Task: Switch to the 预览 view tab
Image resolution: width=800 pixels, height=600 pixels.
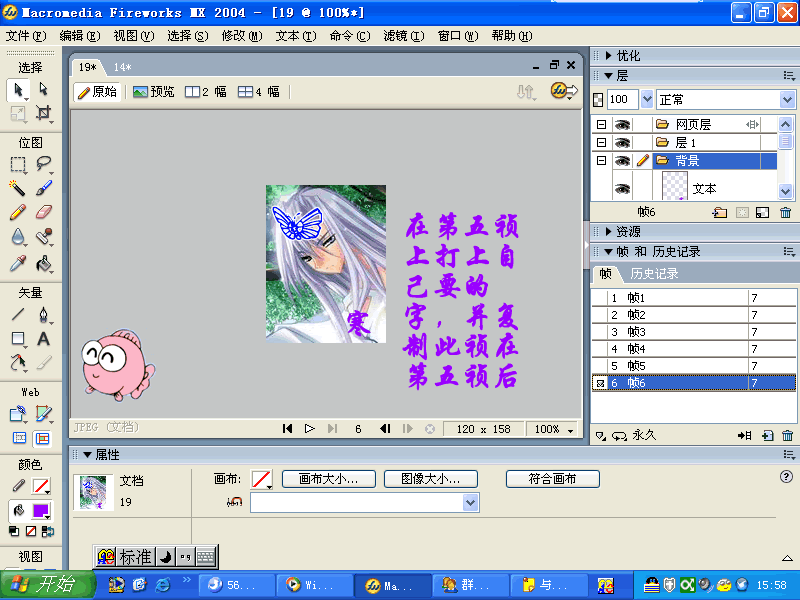Action: (154, 92)
